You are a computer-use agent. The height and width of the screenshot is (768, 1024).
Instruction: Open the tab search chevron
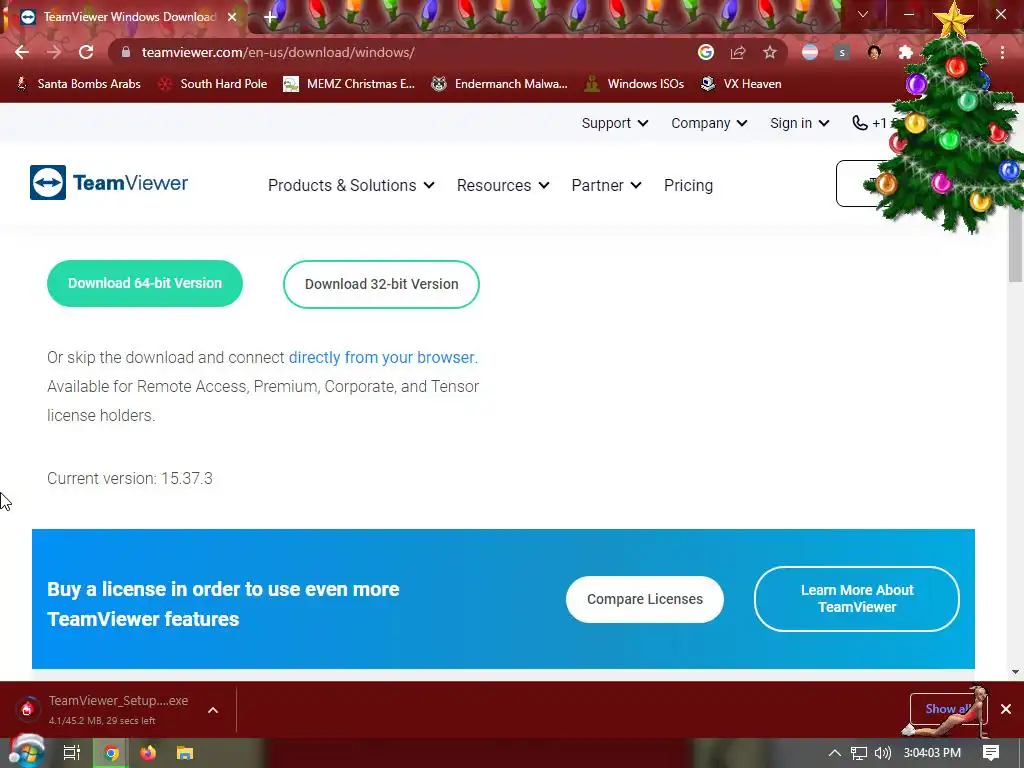(x=863, y=14)
